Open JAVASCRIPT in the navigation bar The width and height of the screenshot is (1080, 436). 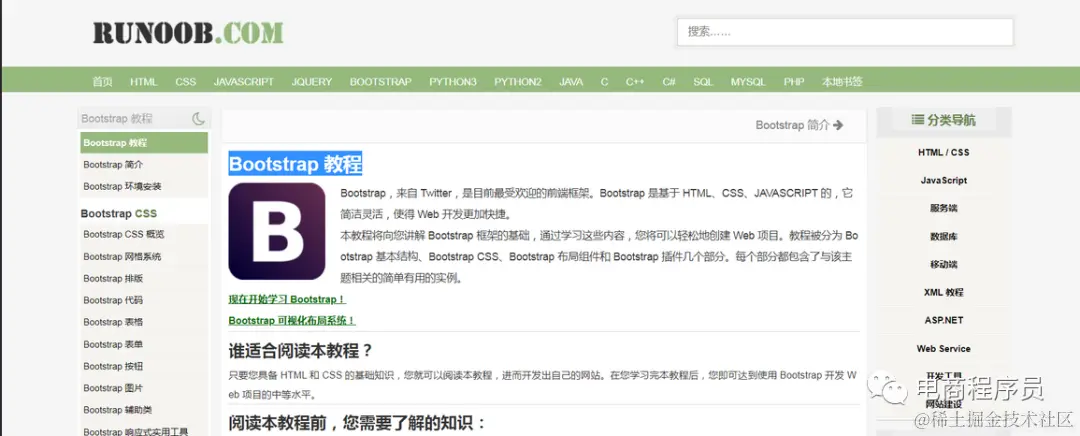click(x=244, y=81)
